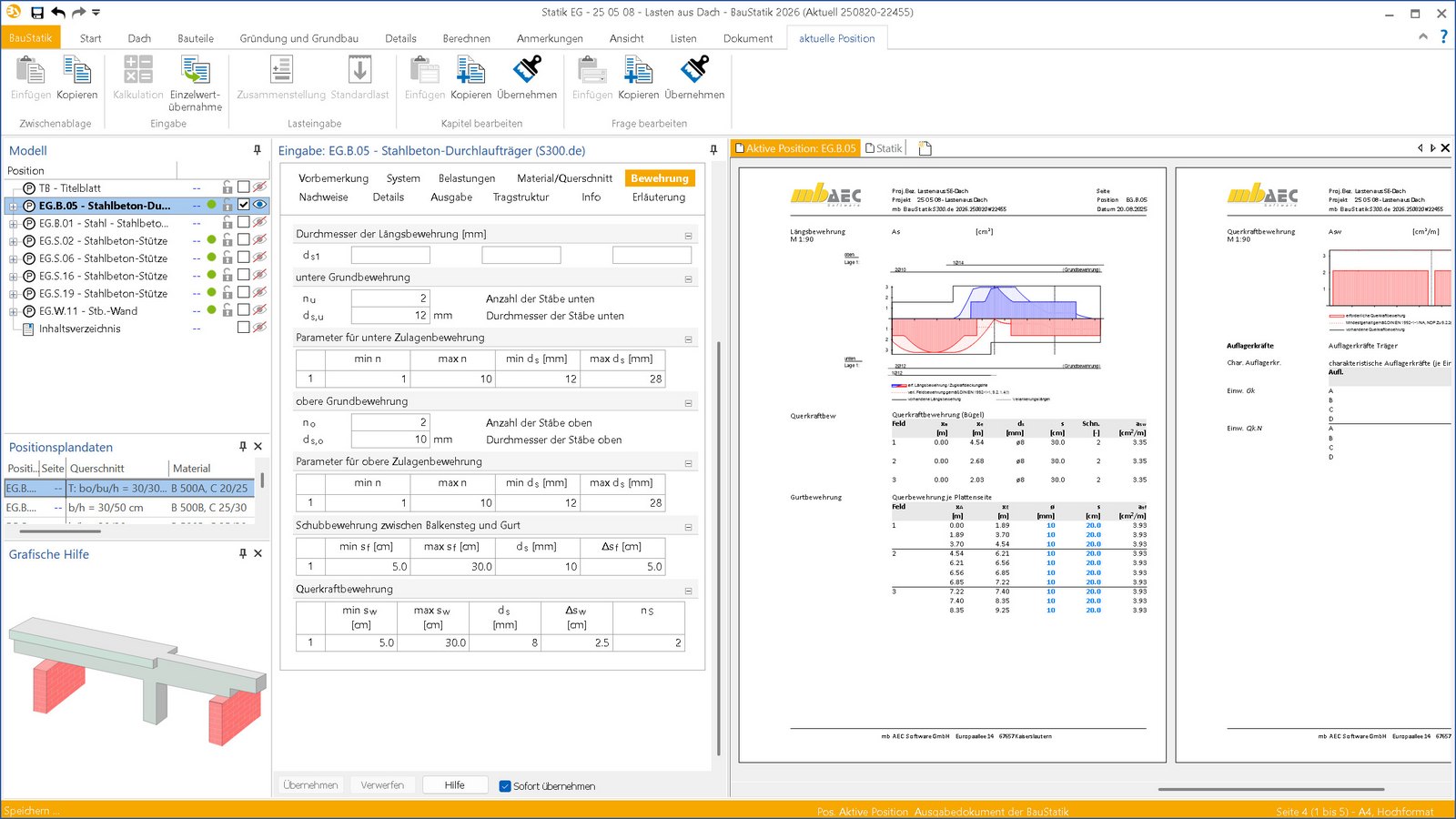Click the ds,u diameter input field
This screenshot has width=1456, height=819.
coord(390,316)
